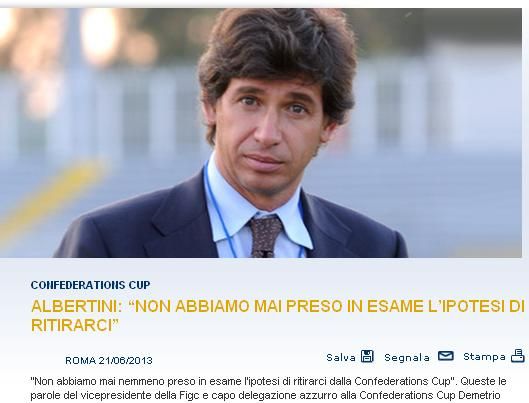Click the tie in the photo
This screenshot has height=403, width=529.
tap(266, 236)
